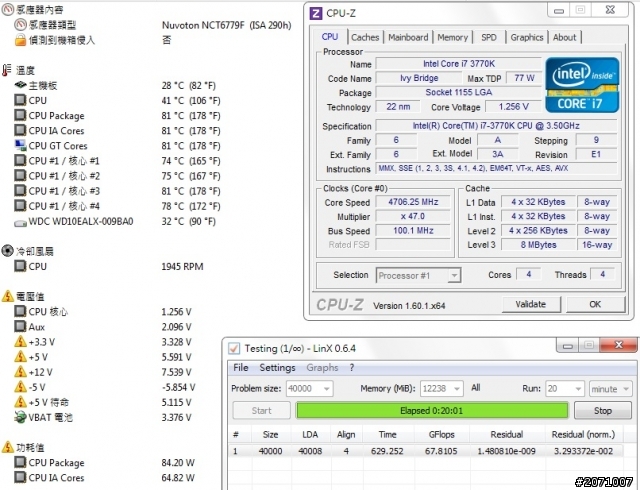Click the Nuvoton NCT6779F sensor value

(227, 25)
